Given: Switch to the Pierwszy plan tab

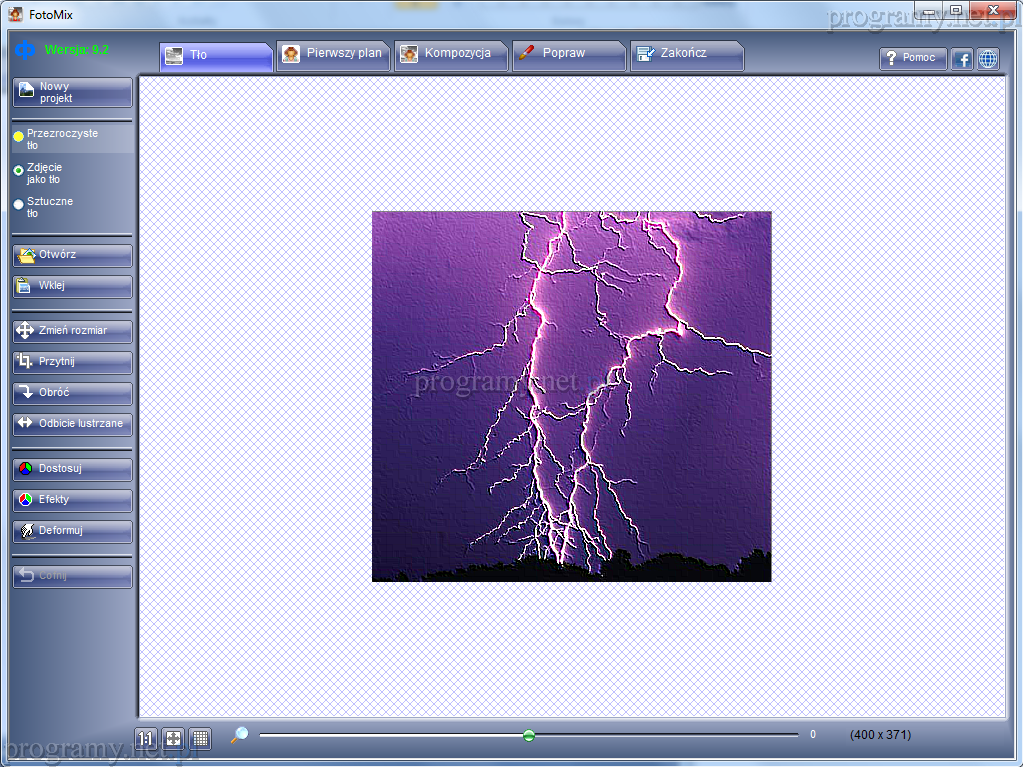Looking at the screenshot, I should [334, 54].
